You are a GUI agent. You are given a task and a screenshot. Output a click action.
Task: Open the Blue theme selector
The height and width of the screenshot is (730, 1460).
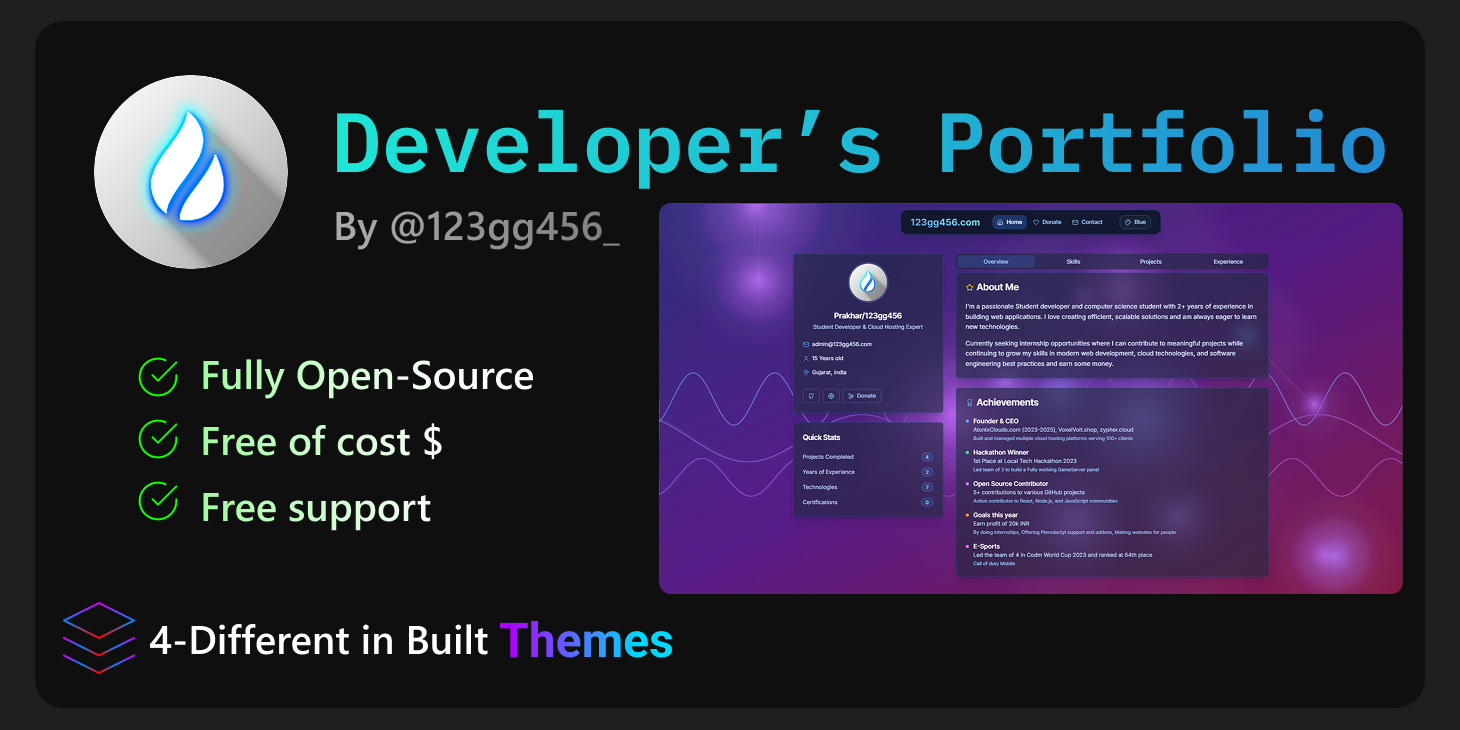coord(1134,221)
